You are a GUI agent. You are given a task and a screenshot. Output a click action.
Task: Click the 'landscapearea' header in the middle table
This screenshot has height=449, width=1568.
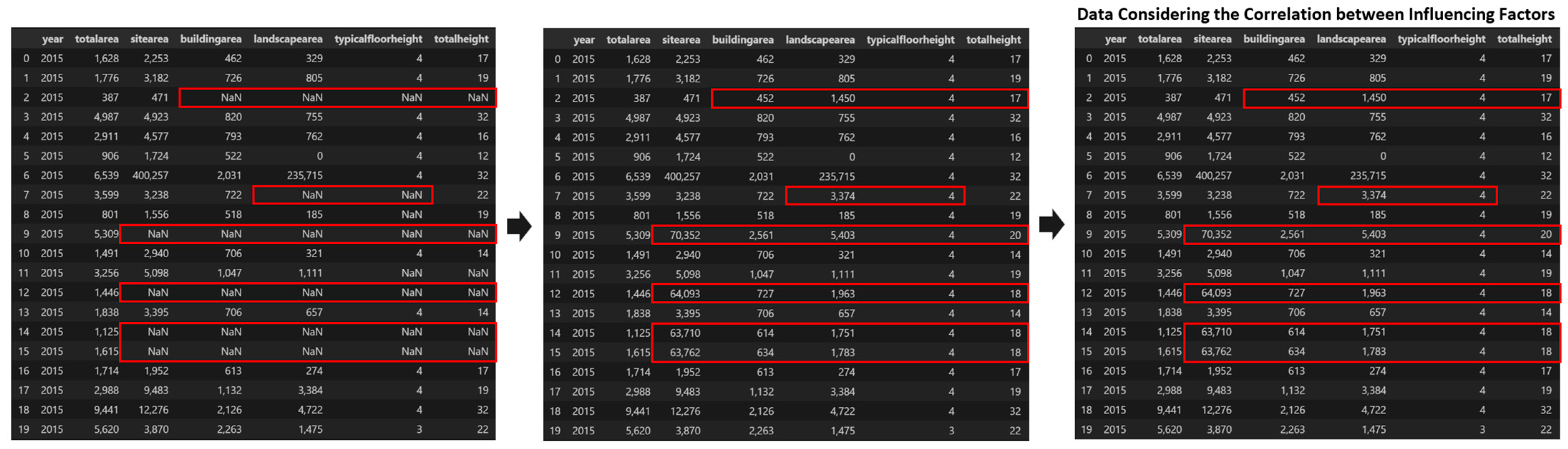[x=820, y=40]
